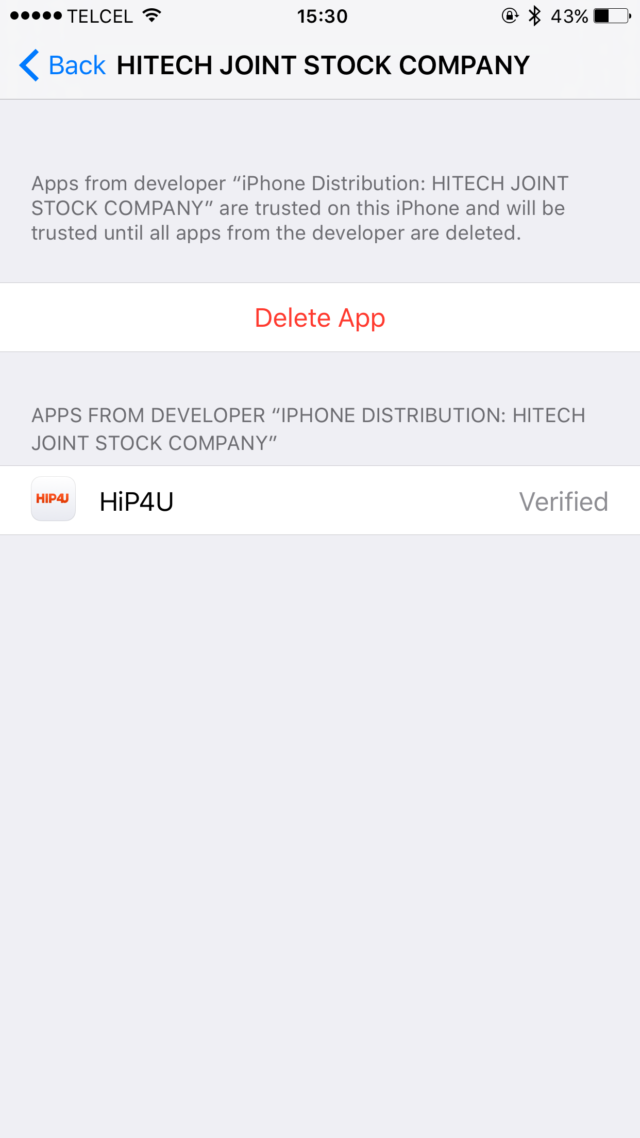This screenshot has width=640, height=1138.
Task: Tap the HiP4U app icon
Action: click(53, 499)
